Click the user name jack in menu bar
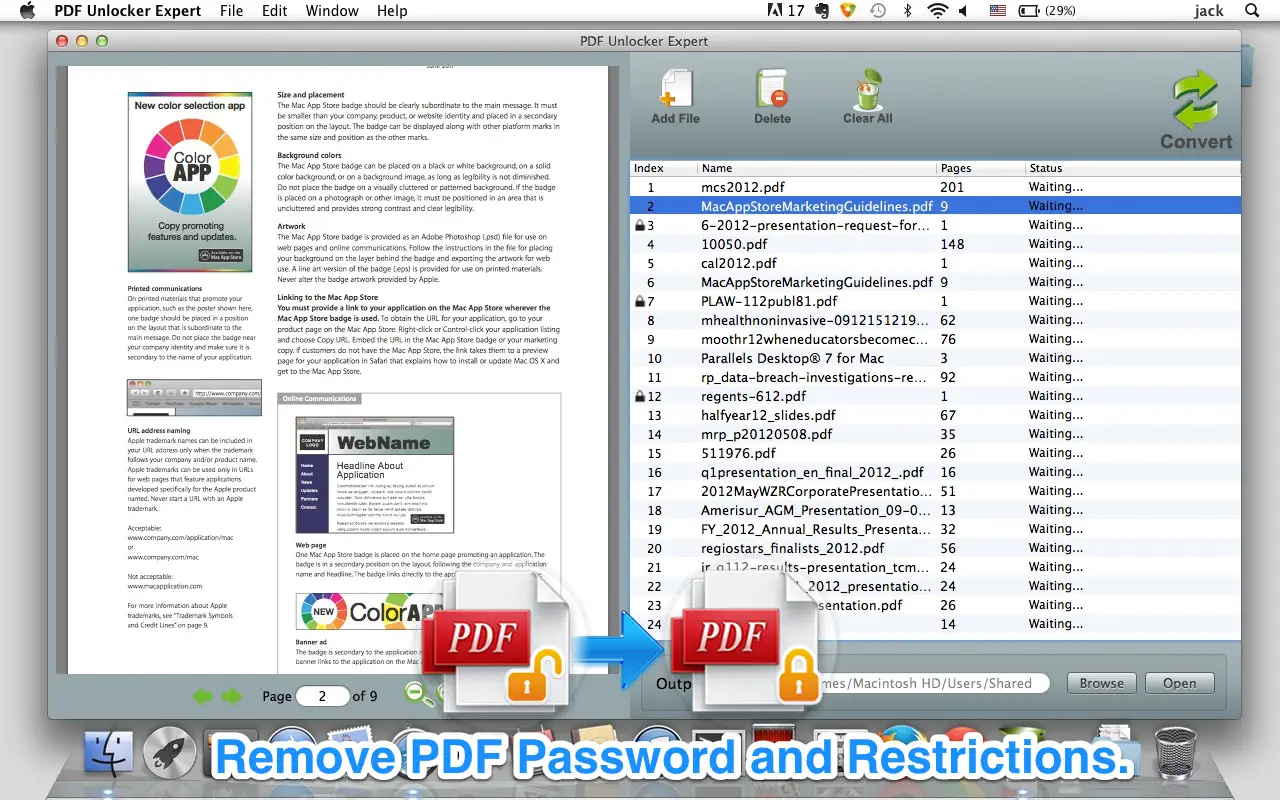 point(1208,11)
